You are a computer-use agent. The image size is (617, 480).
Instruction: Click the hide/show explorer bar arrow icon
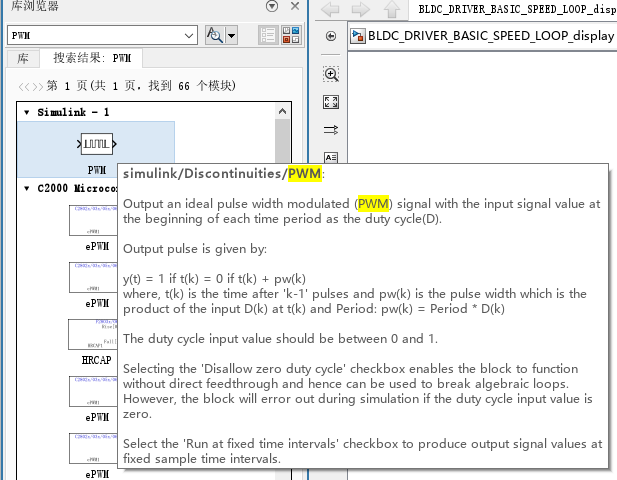pyautogui.click(x=331, y=36)
